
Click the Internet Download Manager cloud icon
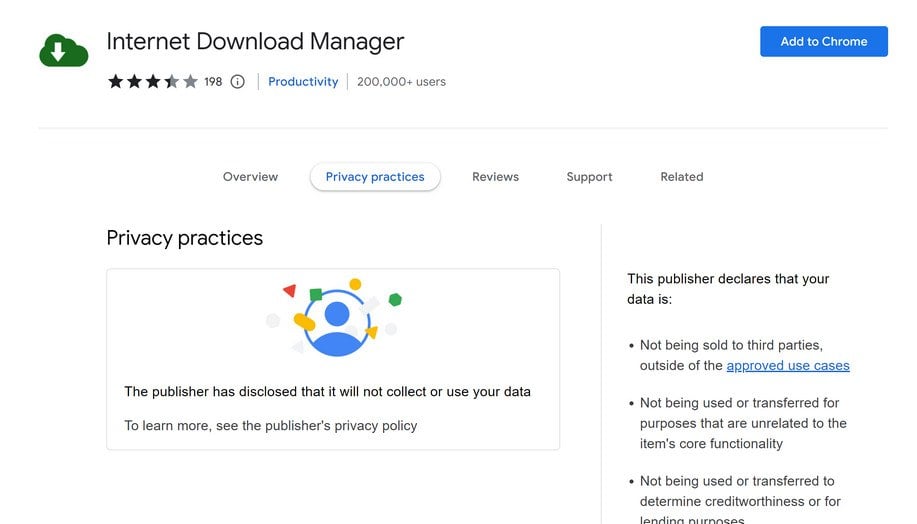pos(64,50)
